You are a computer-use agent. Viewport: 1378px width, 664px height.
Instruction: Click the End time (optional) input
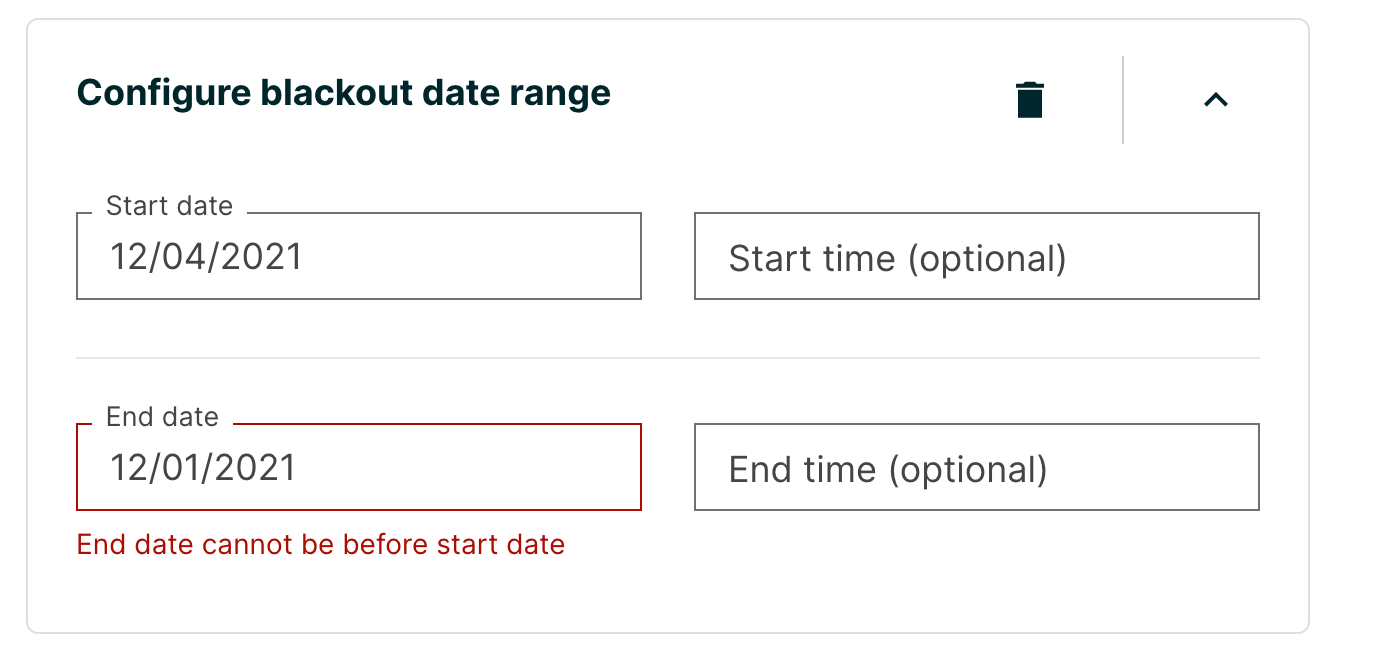click(976, 467)
